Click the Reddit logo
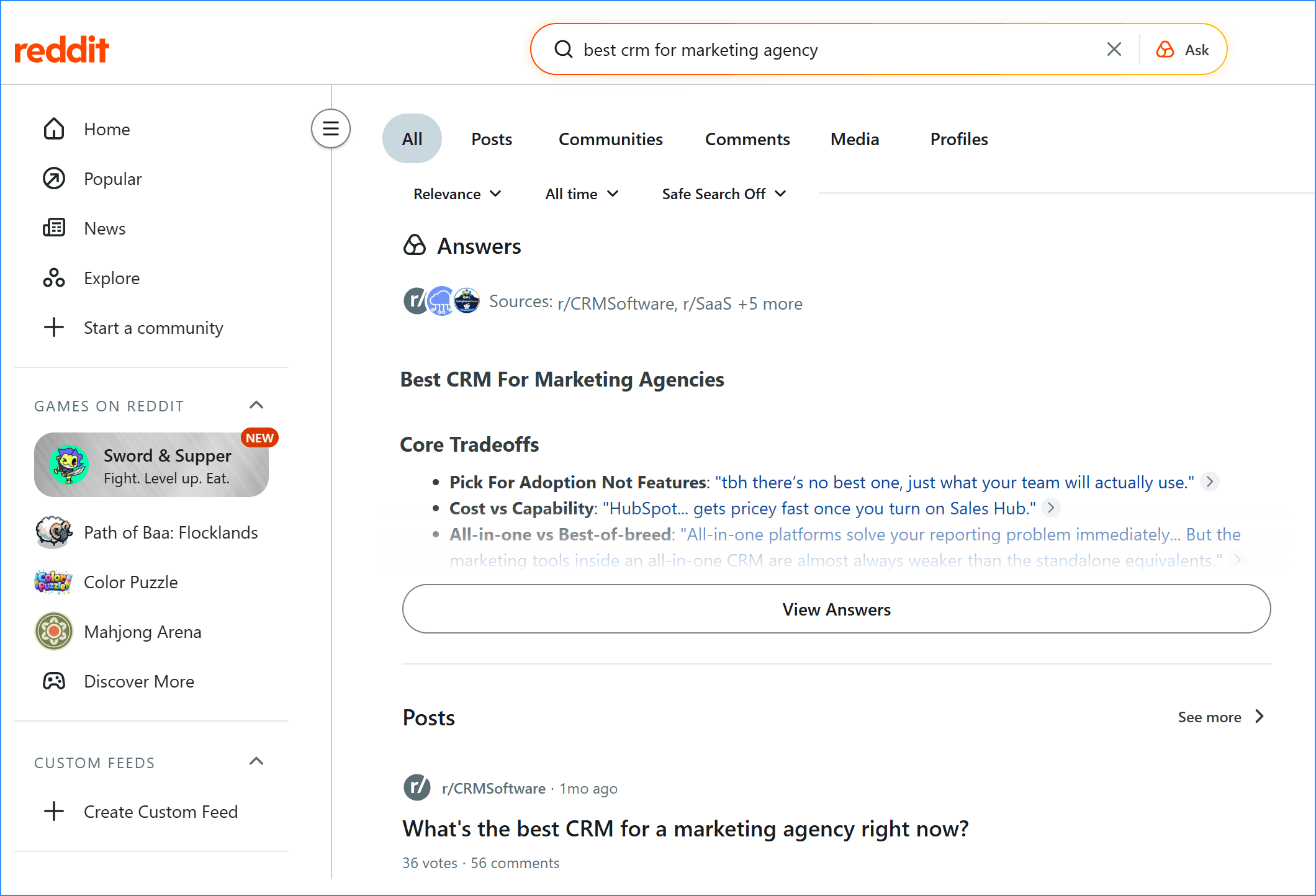The image size is (1316, 896). point(61,50)
